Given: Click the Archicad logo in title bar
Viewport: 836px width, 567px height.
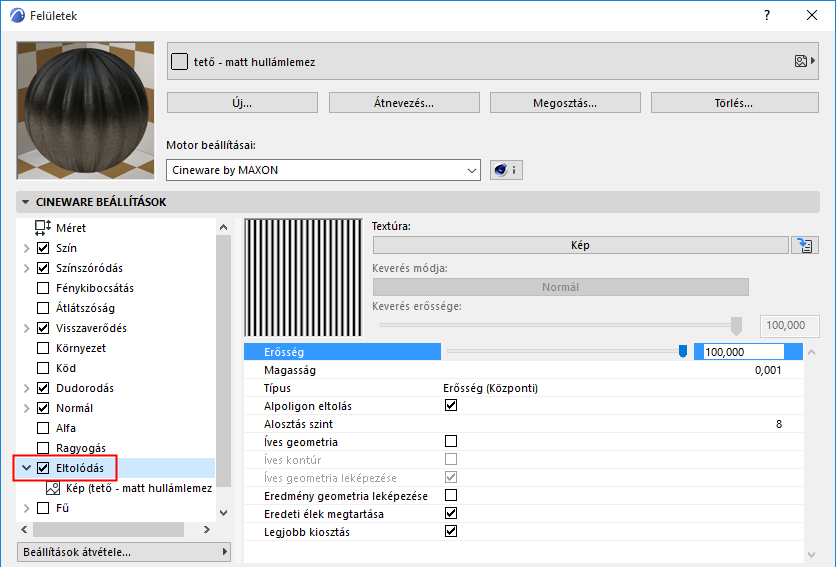Looking at the screenshot, I should point(17,15).
